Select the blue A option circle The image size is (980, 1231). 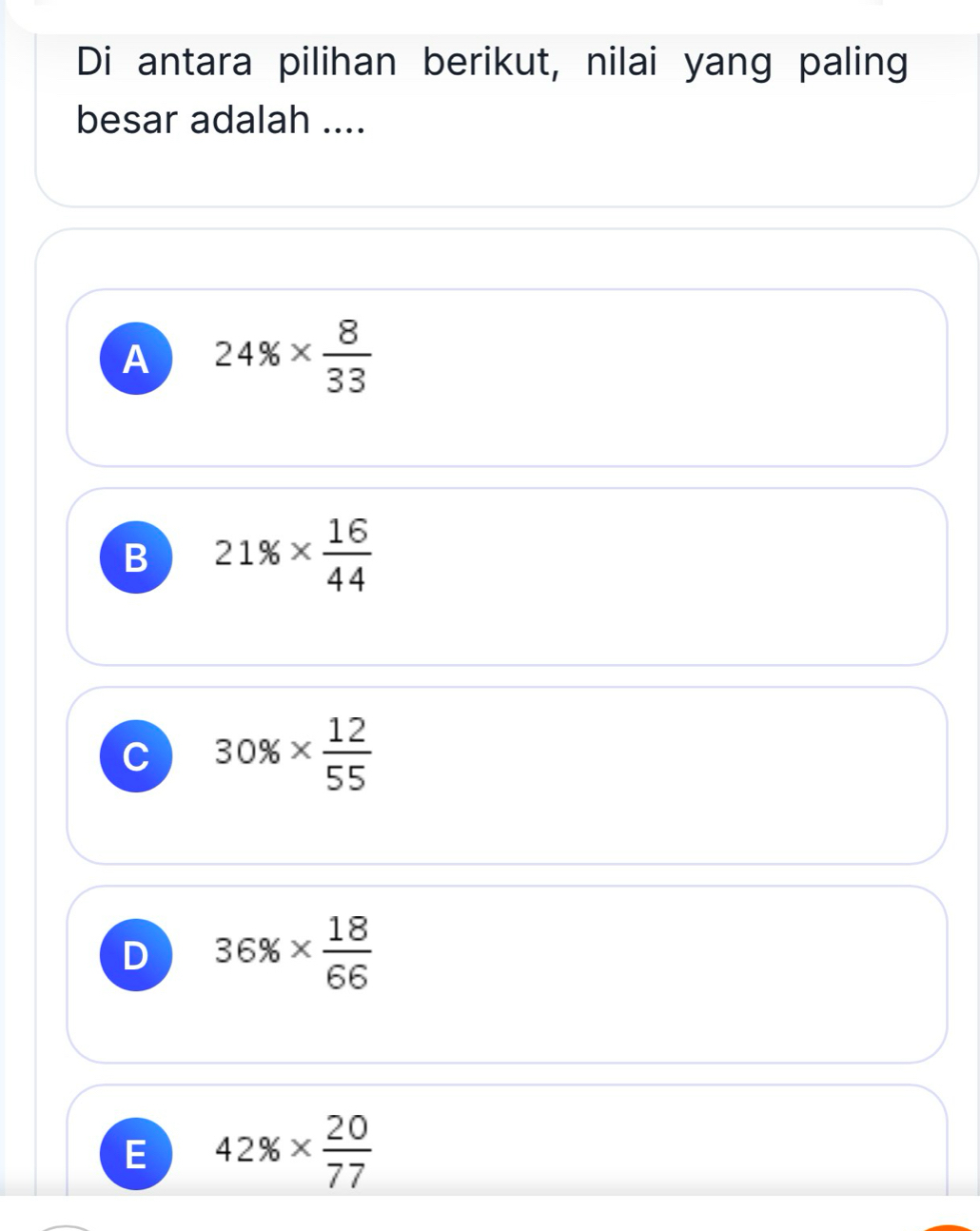tap(136, 360)
